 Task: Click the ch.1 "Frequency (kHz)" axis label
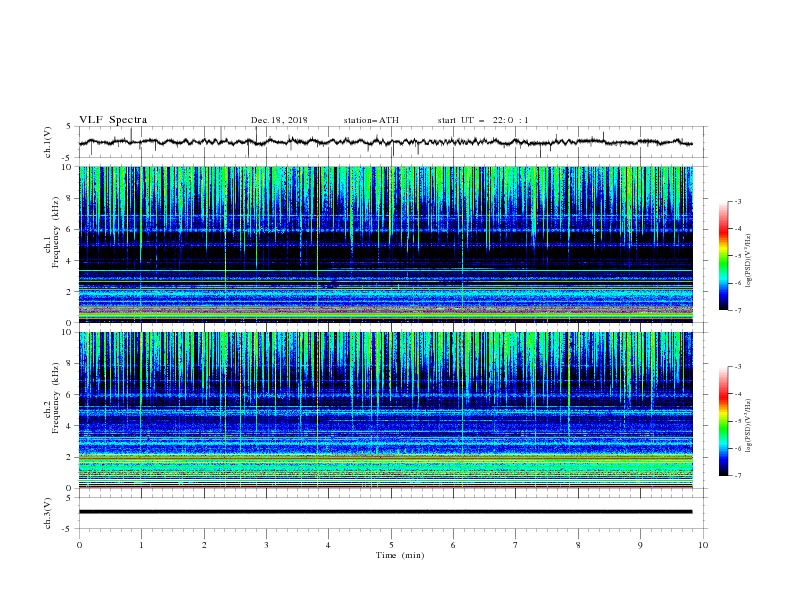pos(55,232)
